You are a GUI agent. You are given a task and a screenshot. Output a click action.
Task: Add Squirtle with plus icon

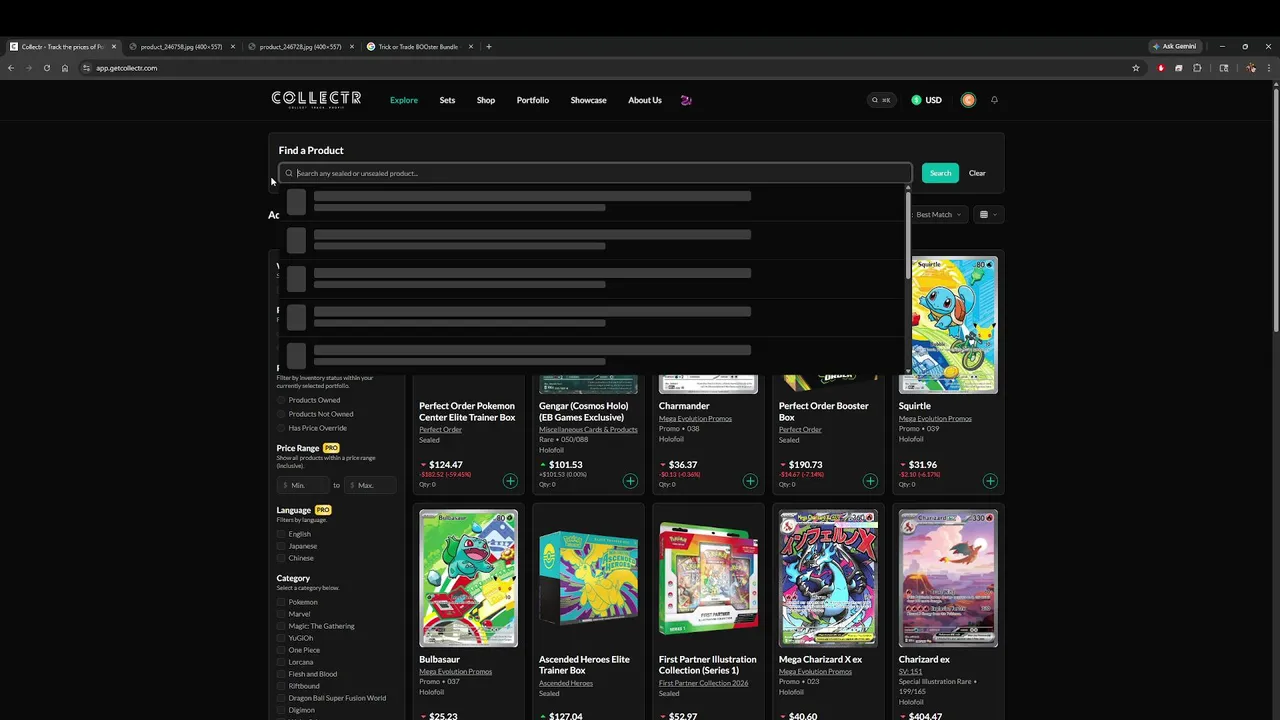[990, 481]
